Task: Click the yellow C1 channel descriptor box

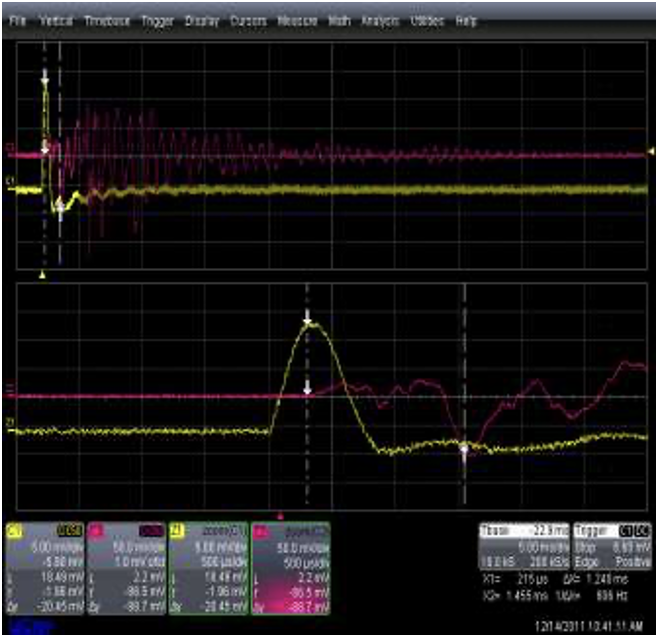Action: coord(44,565)
